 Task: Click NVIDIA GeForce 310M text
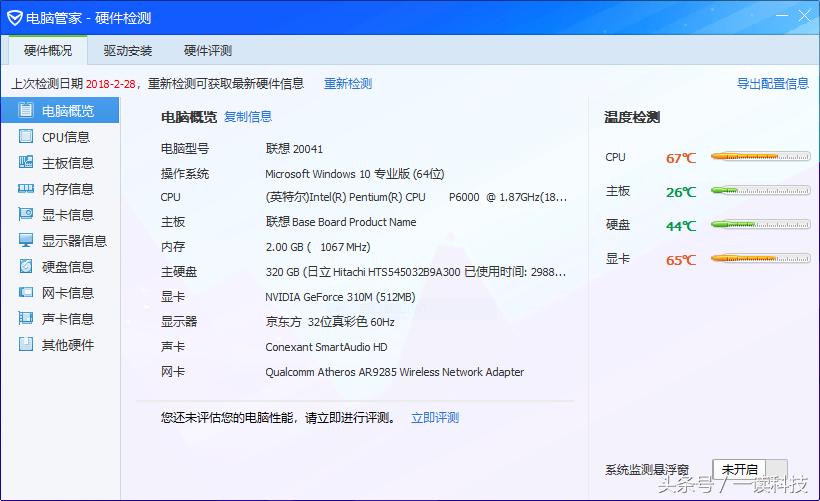(340, 297)
